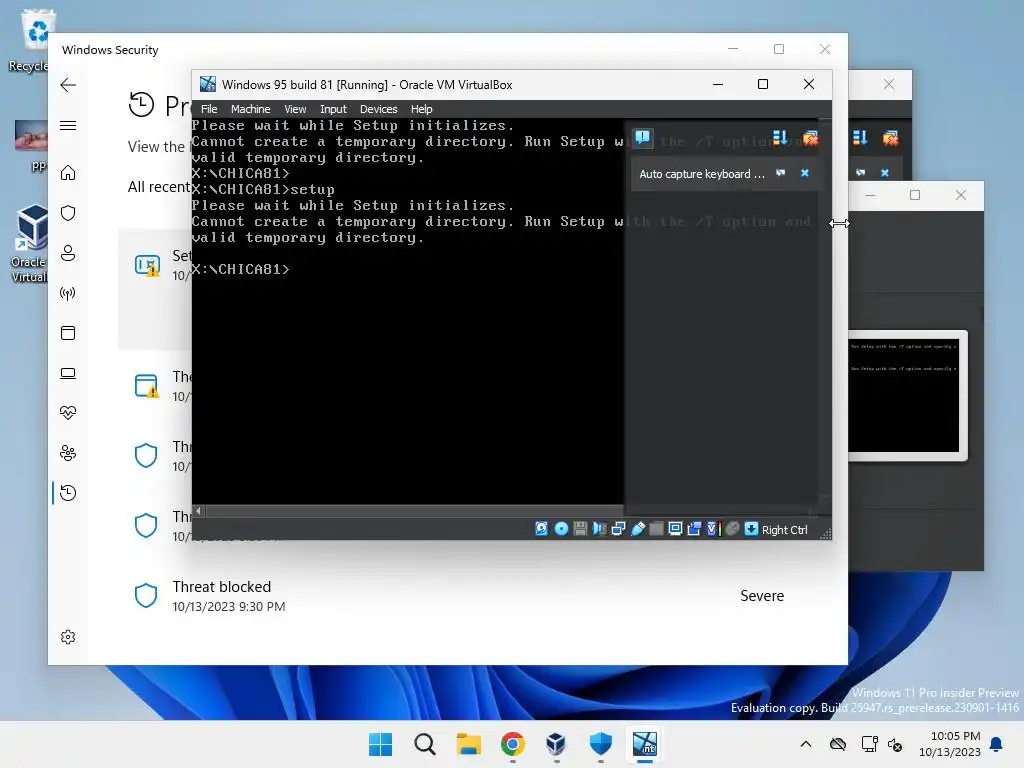Open Device performance & health in sidebar

coord(68,413)
